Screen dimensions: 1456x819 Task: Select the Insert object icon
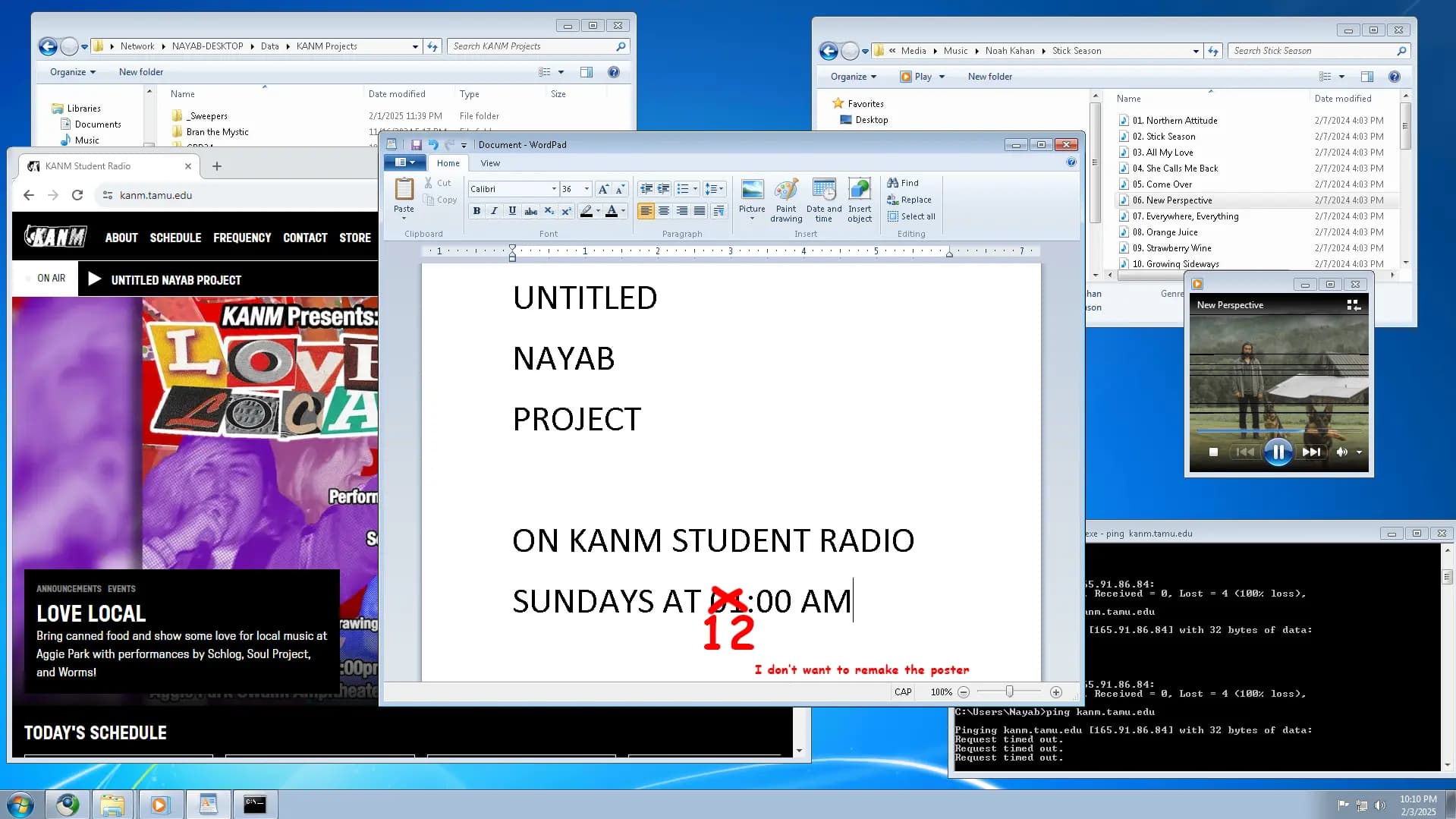(x=859, y=200)
